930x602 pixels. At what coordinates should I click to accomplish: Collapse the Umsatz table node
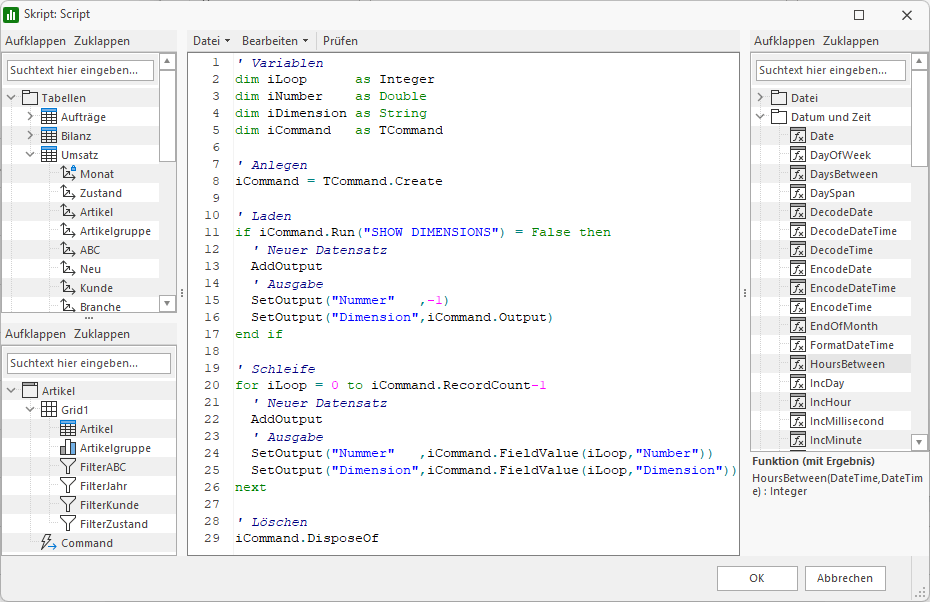30,155
